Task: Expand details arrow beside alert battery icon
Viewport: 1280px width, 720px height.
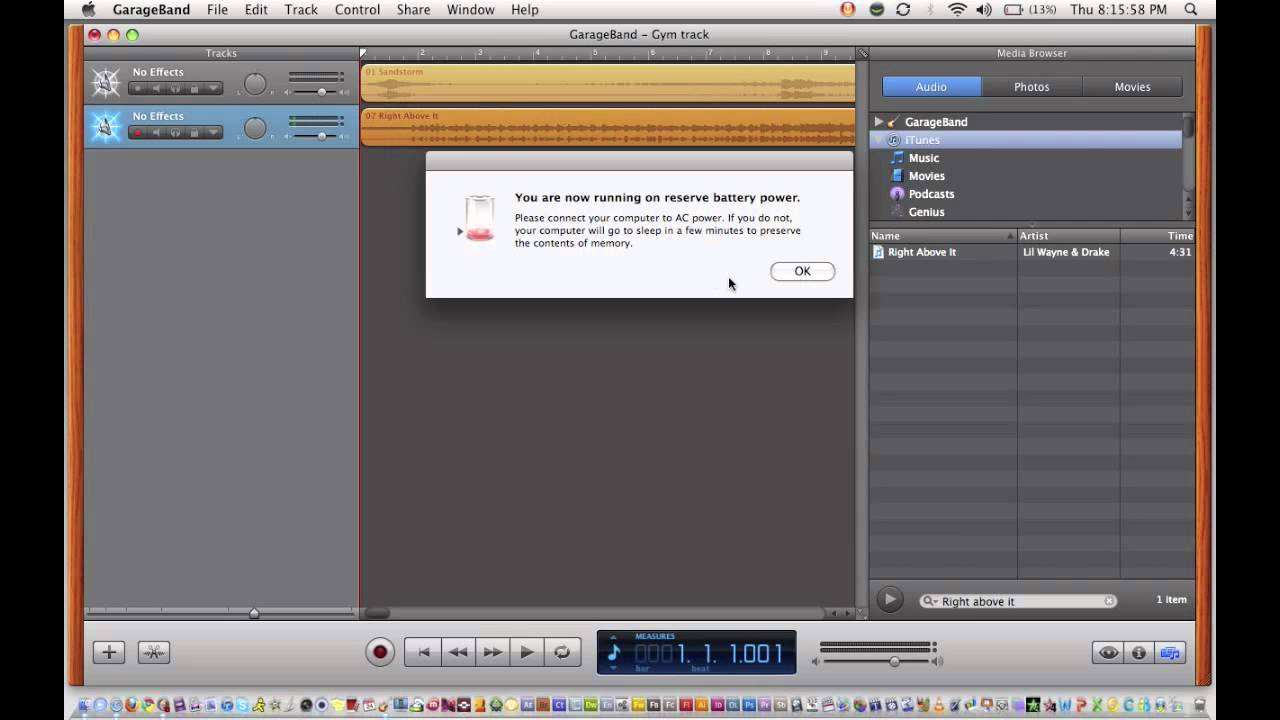Action: coord(460,231)
